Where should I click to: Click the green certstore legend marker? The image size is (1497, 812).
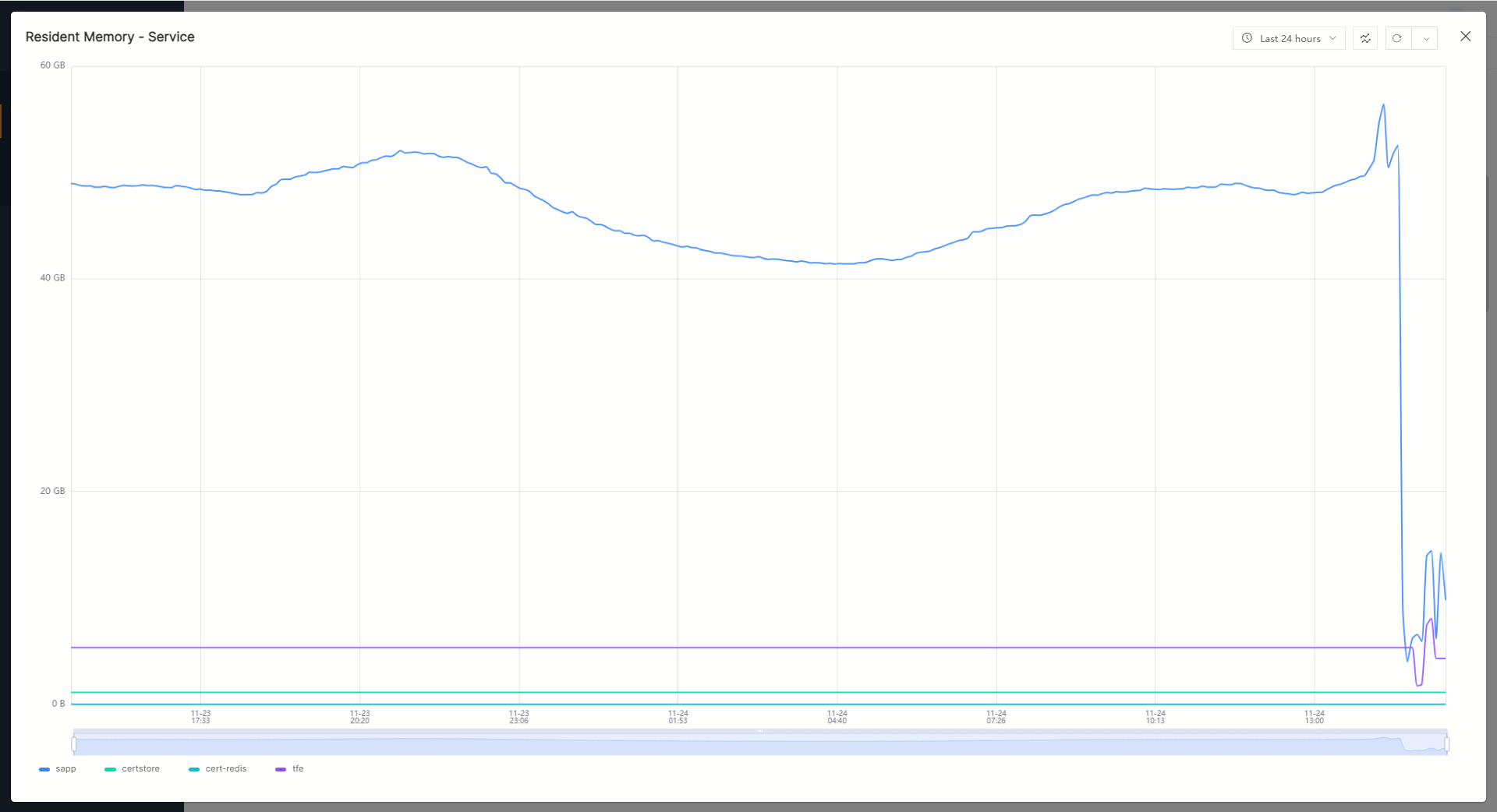(x=110, y=769)
